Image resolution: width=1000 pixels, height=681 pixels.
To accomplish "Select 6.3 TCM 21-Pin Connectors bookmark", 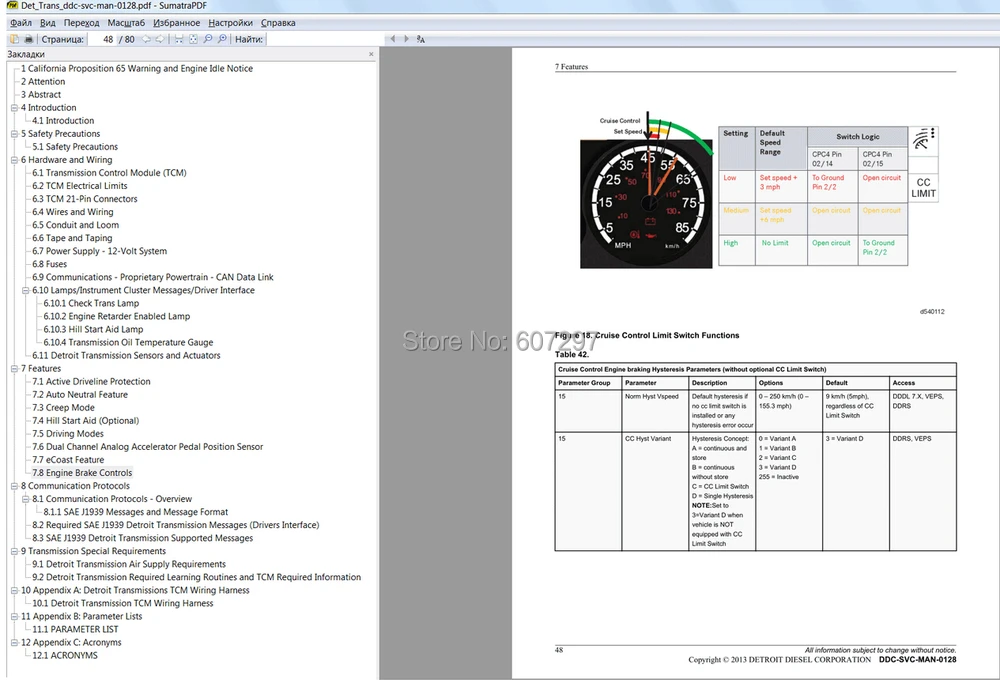I will [85, 199].
